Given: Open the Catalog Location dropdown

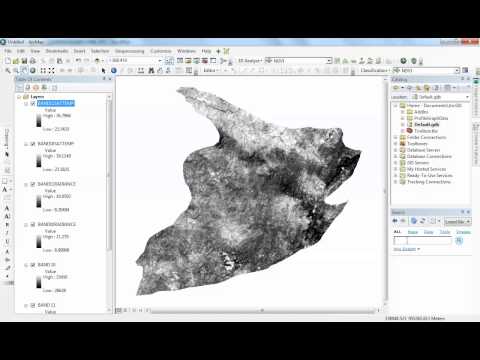Looking at the screenshot, I should pyautogui.click(x=467, y=97).
